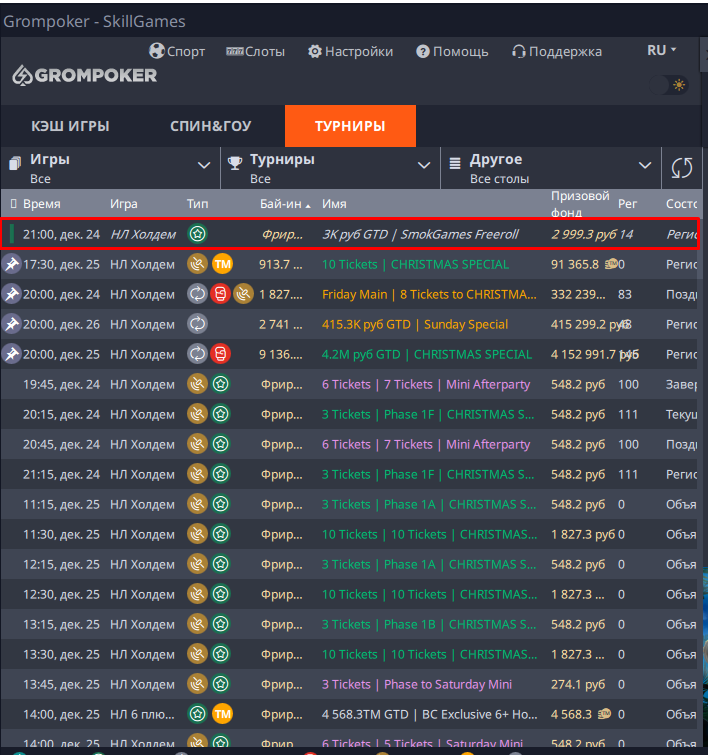
Task: Click green star icon in 11:15 дек. 25 row
Action: click(x=221, y=504)
